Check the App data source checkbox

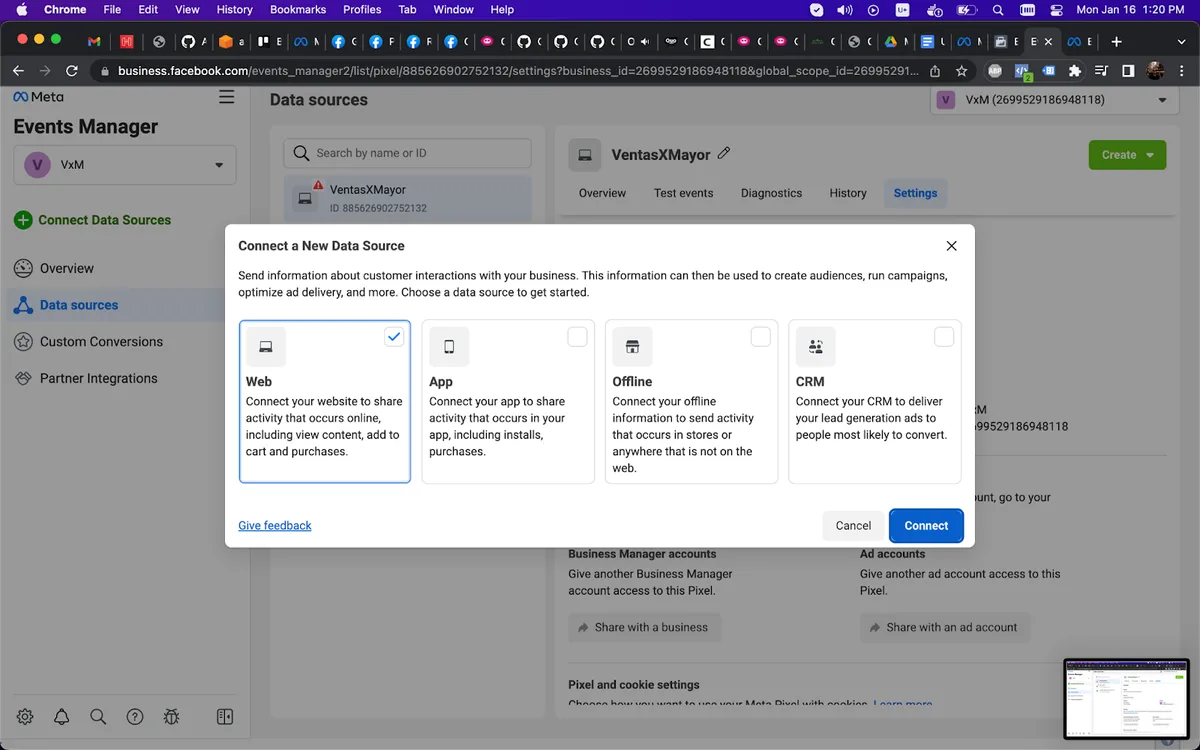point(577,337)
